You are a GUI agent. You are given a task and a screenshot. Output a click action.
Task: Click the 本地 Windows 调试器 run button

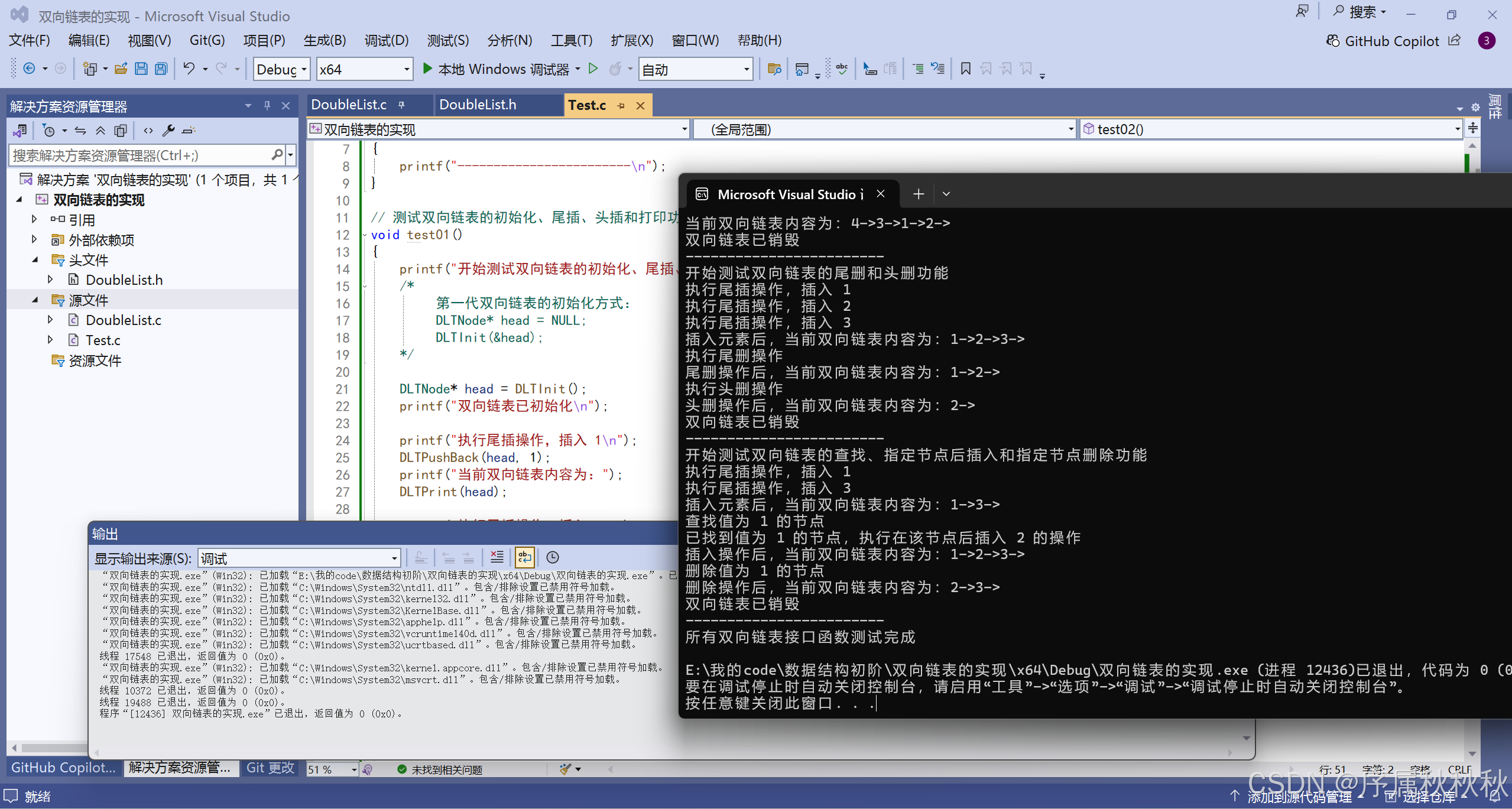(496, 69)
